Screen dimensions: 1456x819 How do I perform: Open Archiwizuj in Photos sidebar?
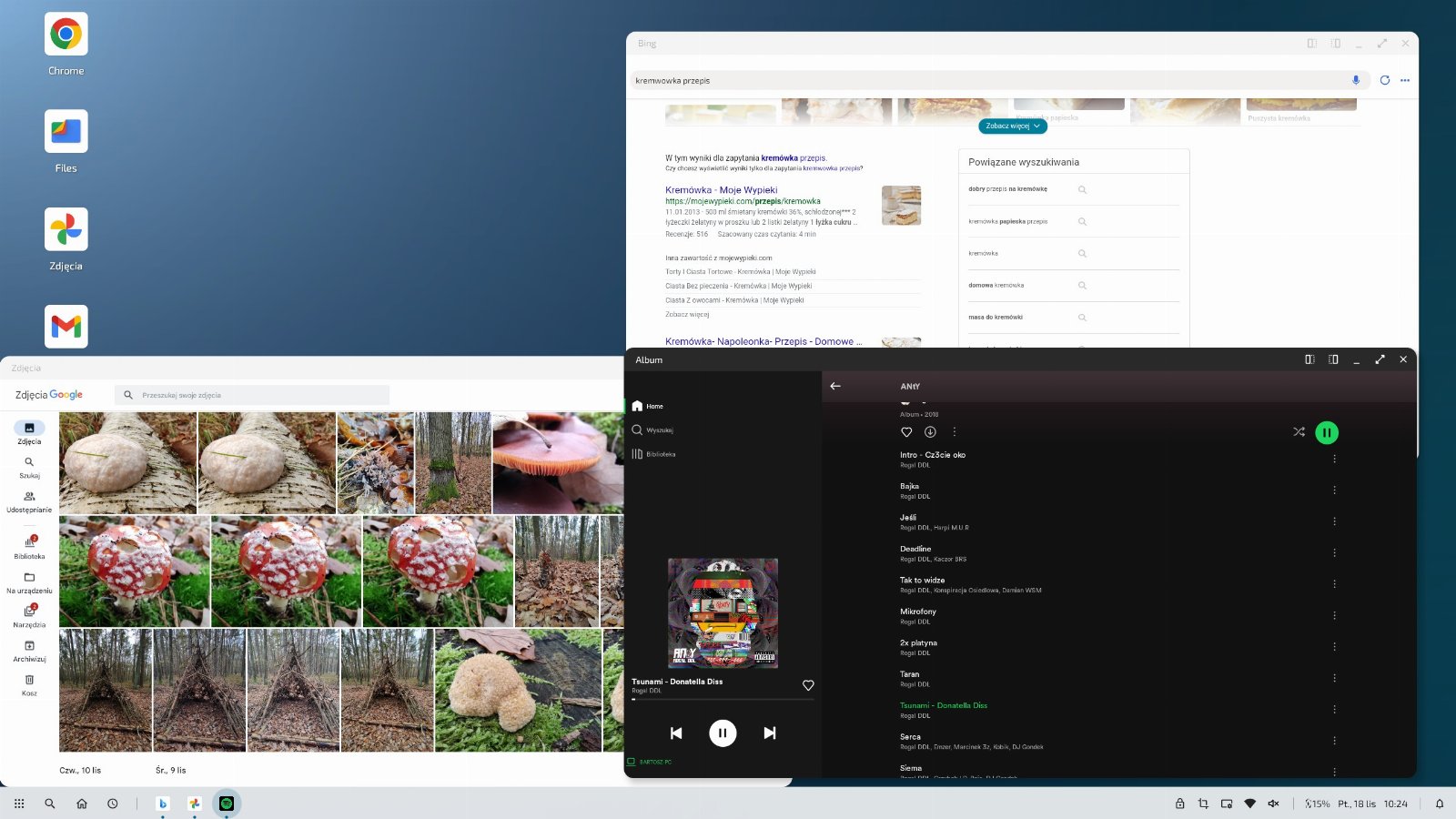point(29,651)
